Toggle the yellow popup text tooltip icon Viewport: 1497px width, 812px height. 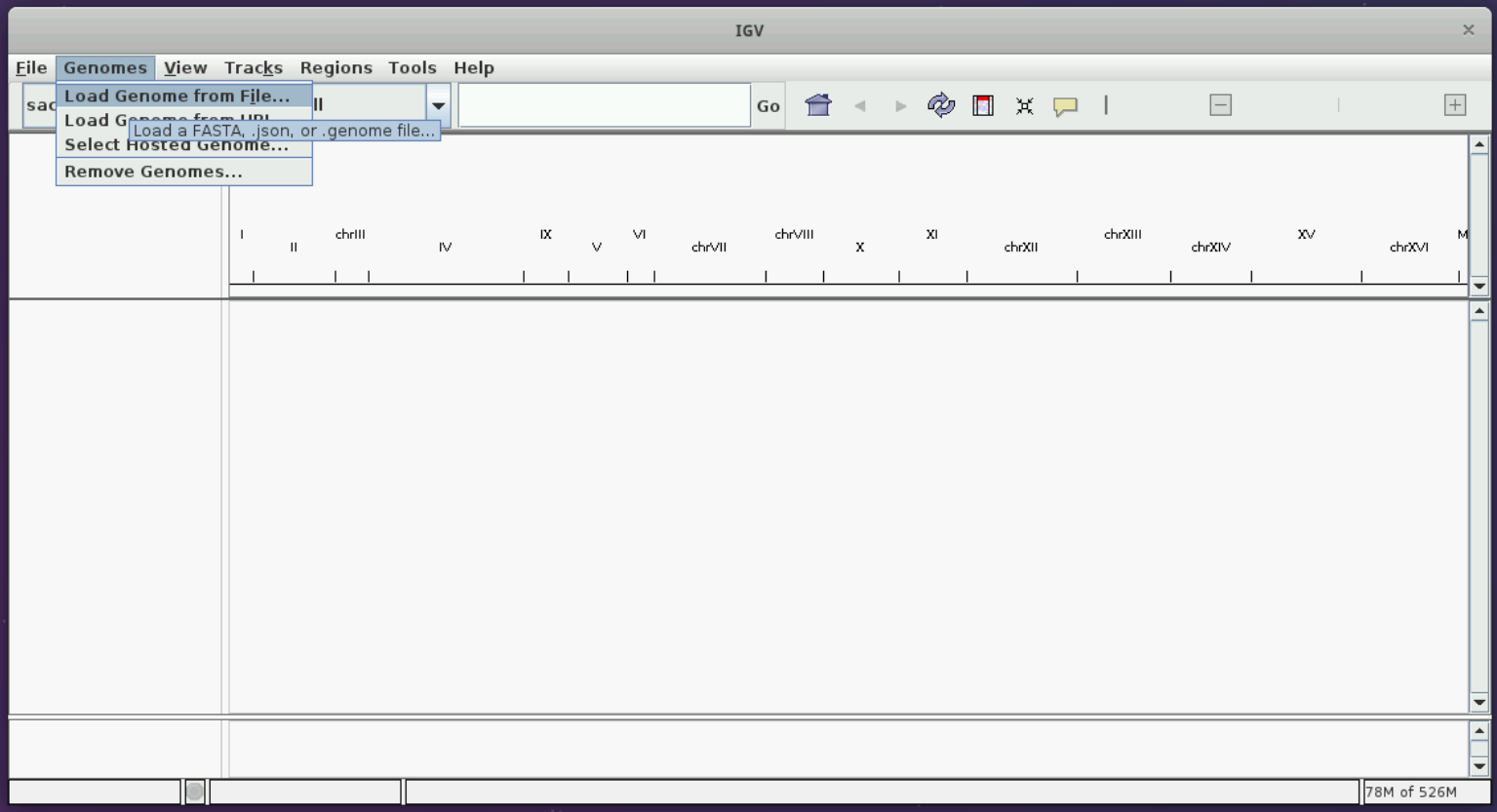[1066, 105]
